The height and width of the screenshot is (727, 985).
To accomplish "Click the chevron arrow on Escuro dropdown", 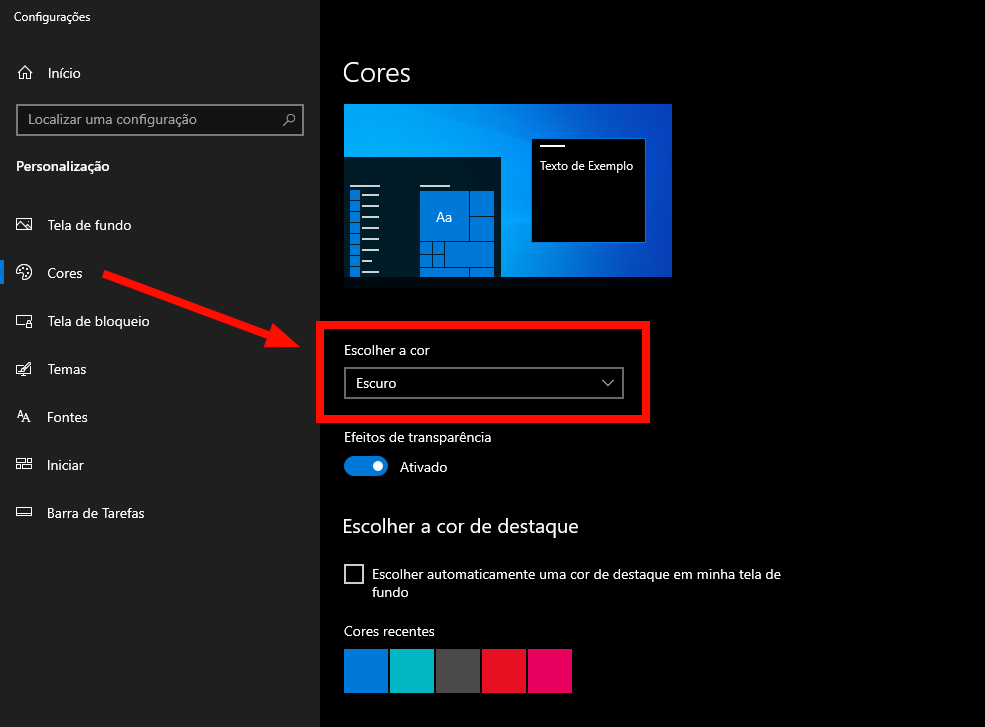I will (608, 383).
